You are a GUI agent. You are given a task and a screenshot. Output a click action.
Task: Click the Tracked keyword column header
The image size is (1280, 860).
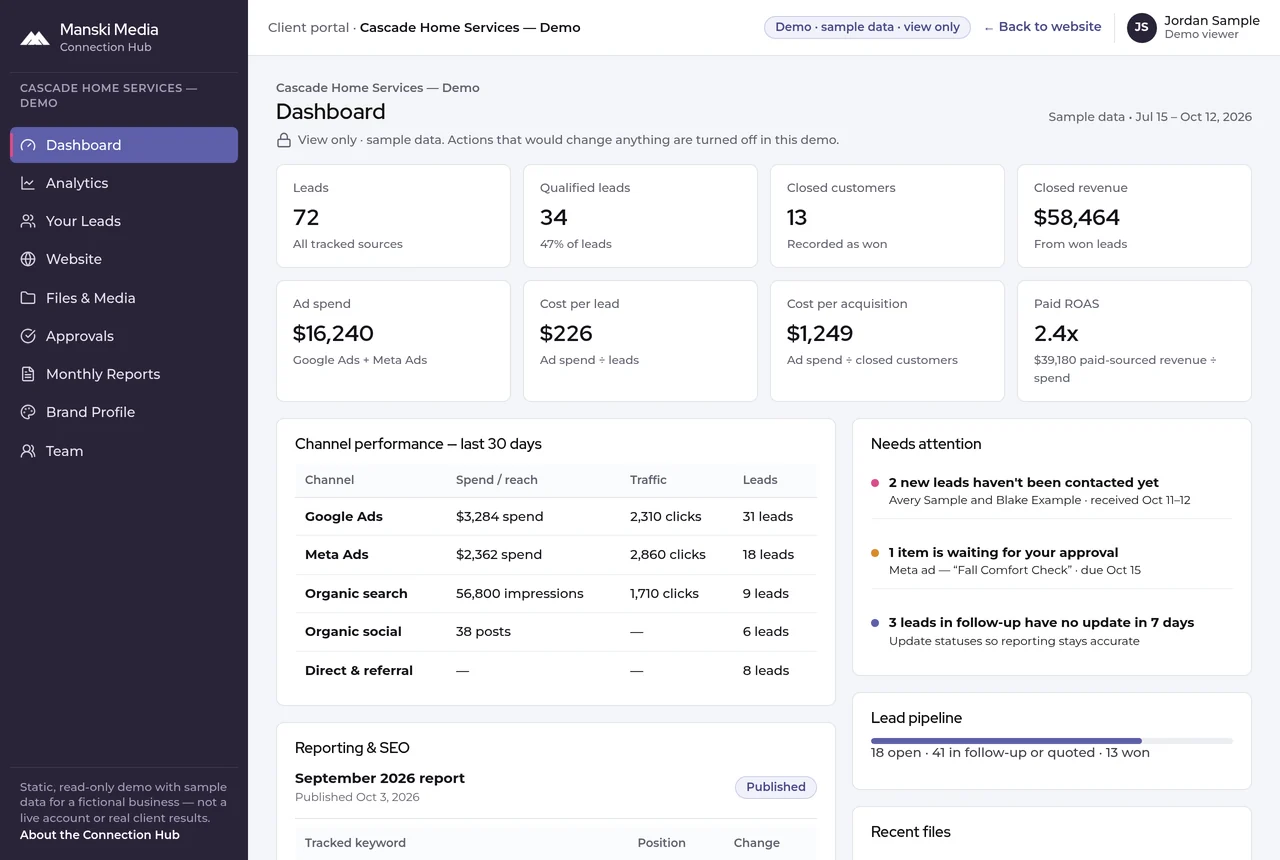(x=356, y=843)
